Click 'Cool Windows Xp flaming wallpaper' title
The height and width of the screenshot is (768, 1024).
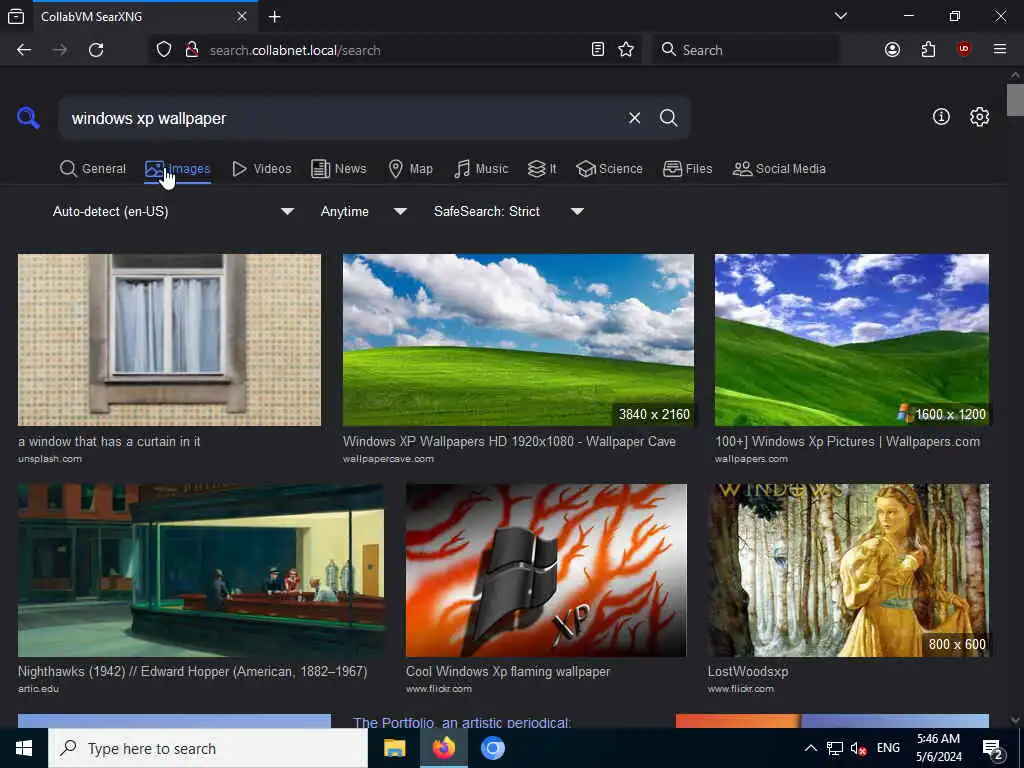pyautogui.click(x=507, y=671)
